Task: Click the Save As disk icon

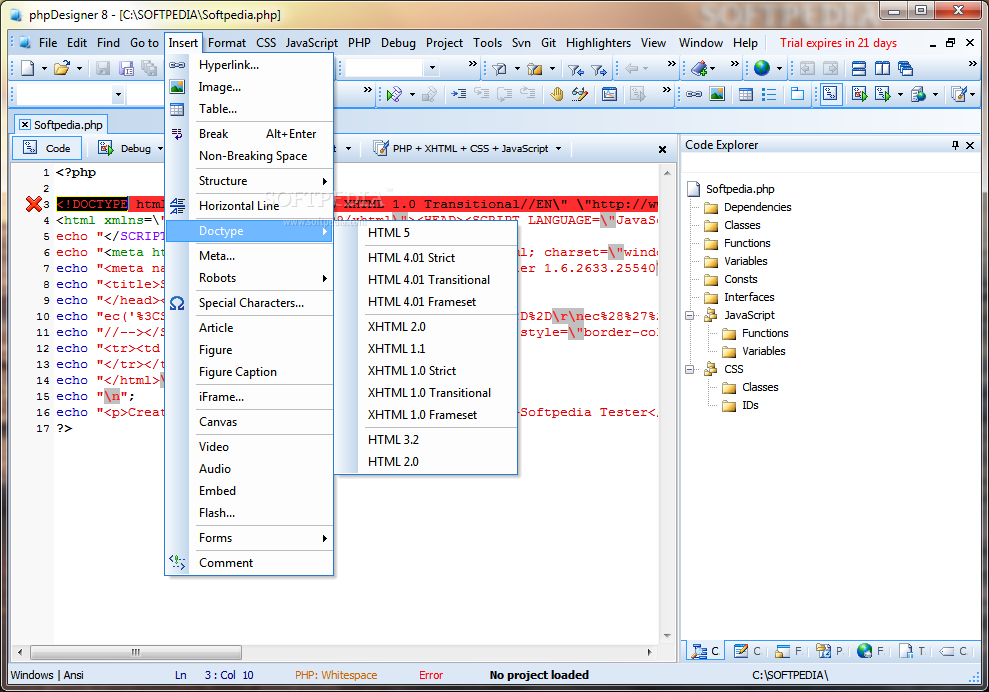Action: pos(126,68)
